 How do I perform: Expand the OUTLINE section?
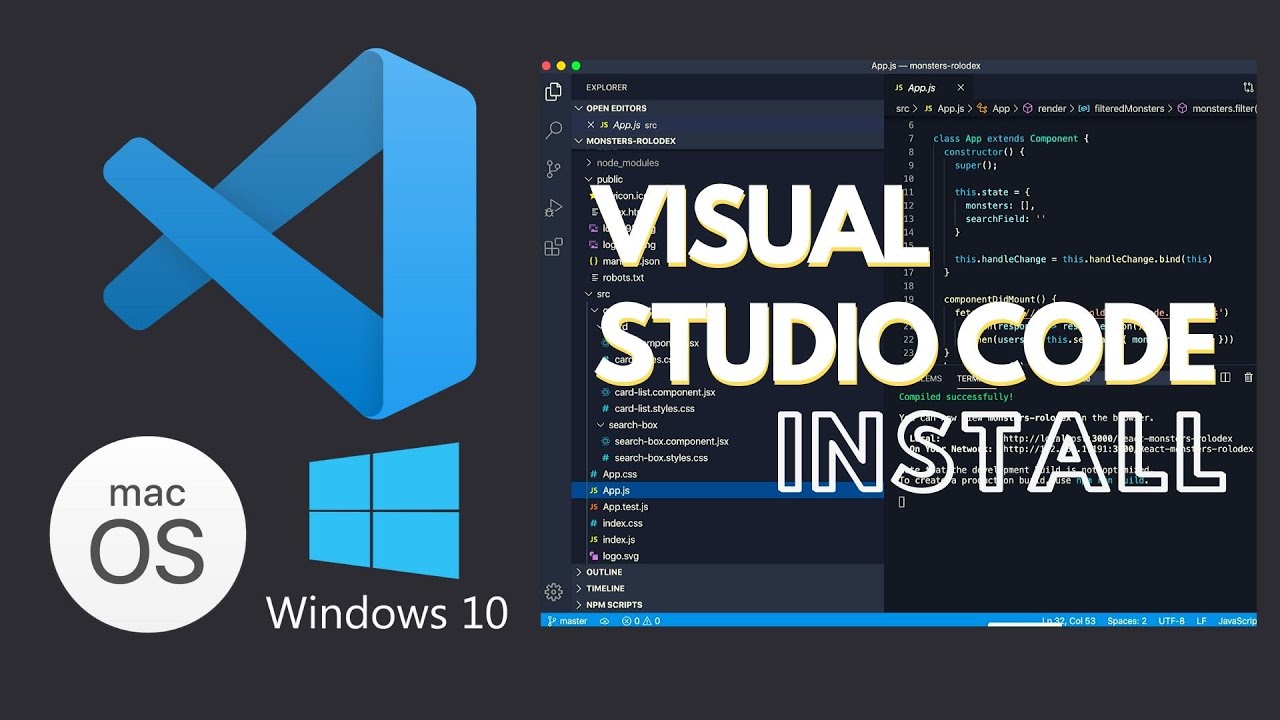click(x=604, y=572)
